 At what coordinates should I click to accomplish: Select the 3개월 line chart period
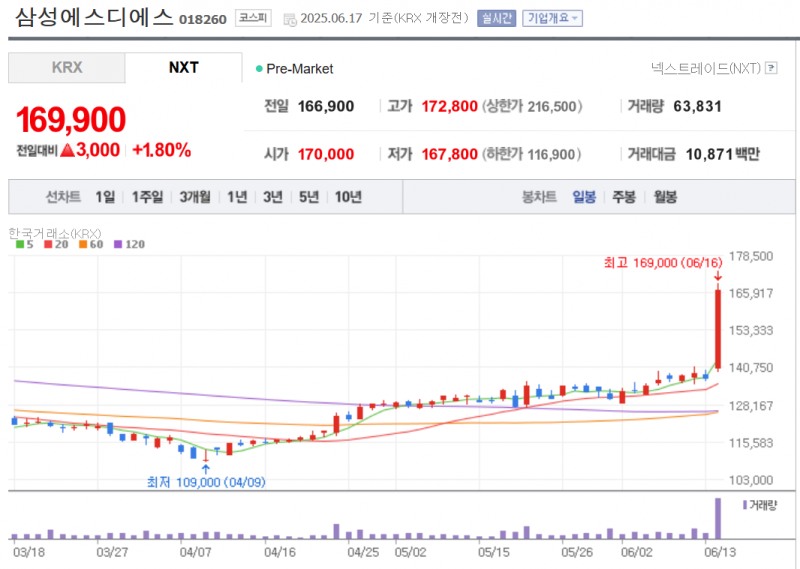[x=195, y=196]
